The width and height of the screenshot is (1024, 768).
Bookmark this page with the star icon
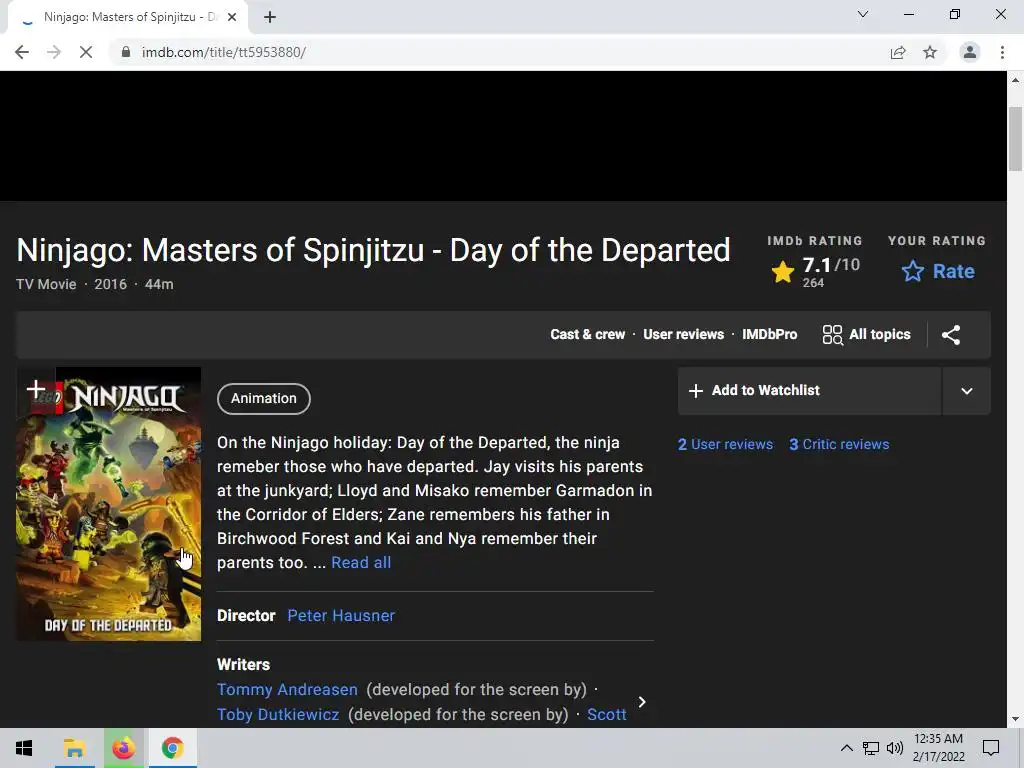click(930, 52)
